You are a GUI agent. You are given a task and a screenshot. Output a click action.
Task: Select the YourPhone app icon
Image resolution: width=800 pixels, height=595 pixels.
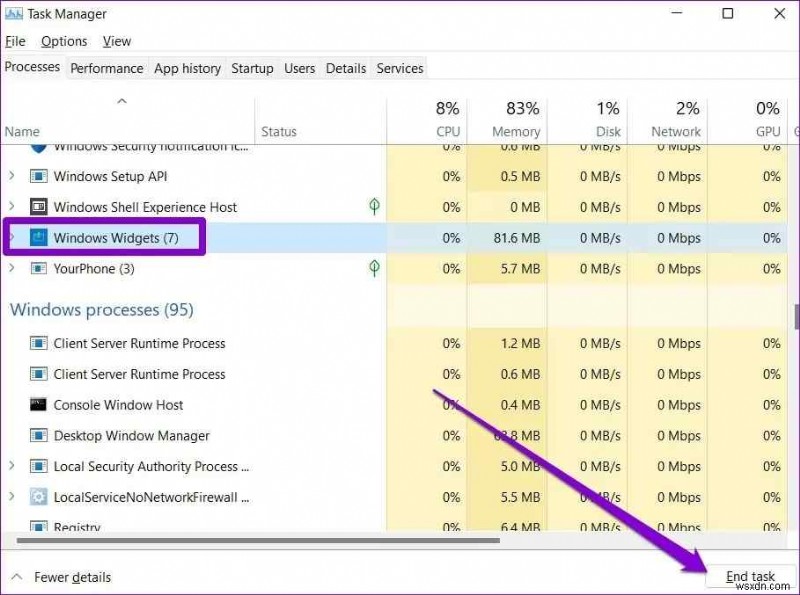[38, 269]
